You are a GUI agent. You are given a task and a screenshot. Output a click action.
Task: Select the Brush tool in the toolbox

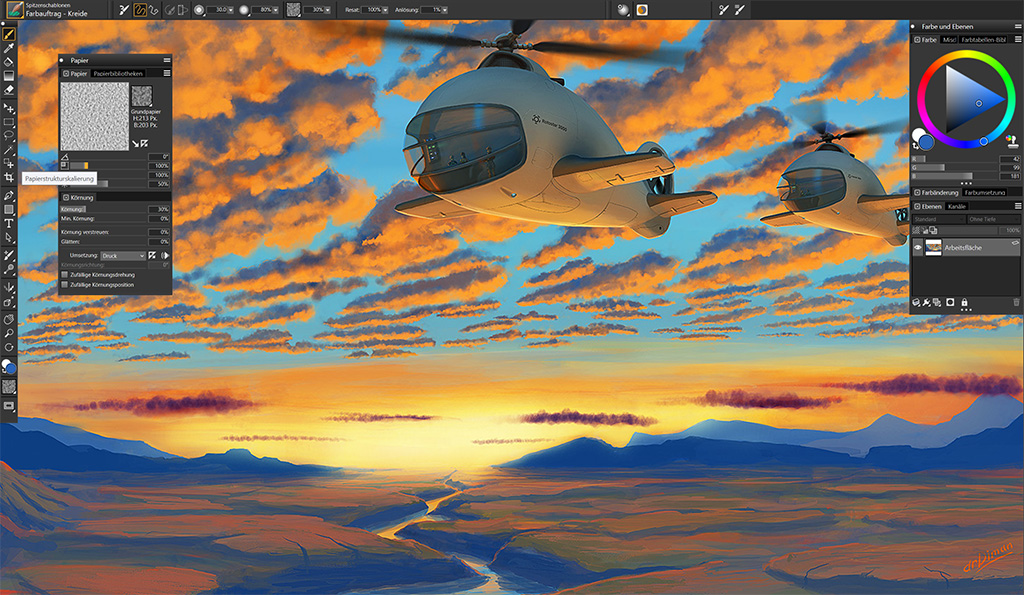click(8, 33)
